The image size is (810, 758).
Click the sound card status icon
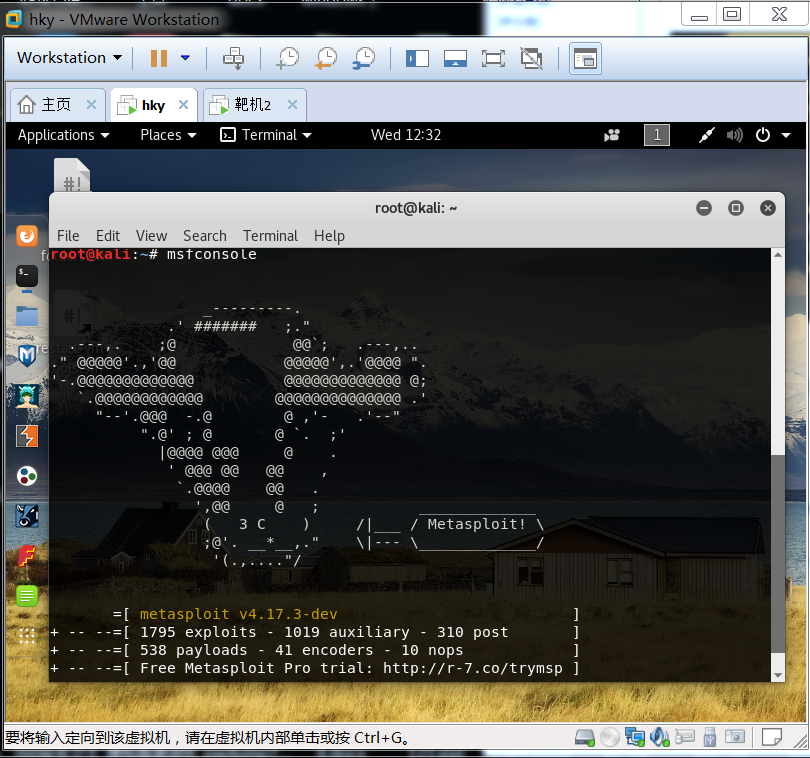click(660, 737)
